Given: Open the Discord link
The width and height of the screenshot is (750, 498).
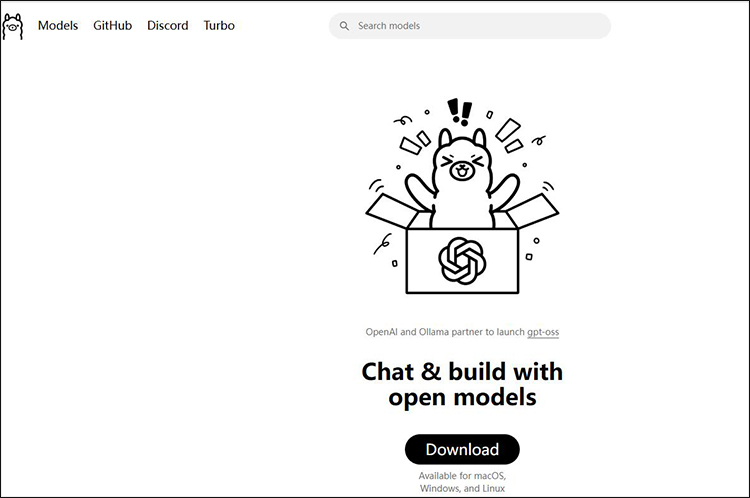Looking at the screenshot, I should coord(167,25).
